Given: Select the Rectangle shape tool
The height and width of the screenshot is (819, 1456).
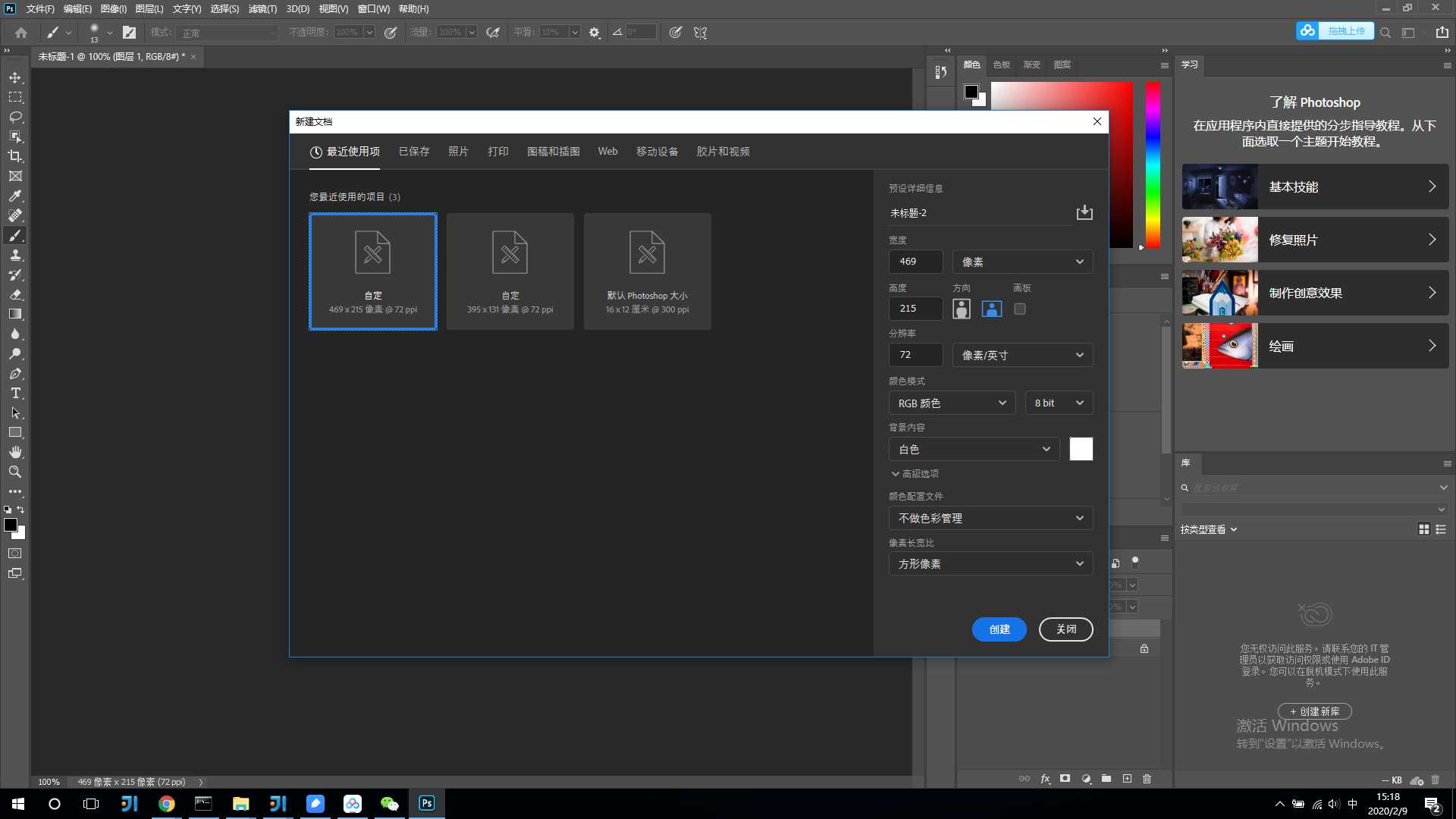Looking at the screenshot, I should (x=15, y=432).
